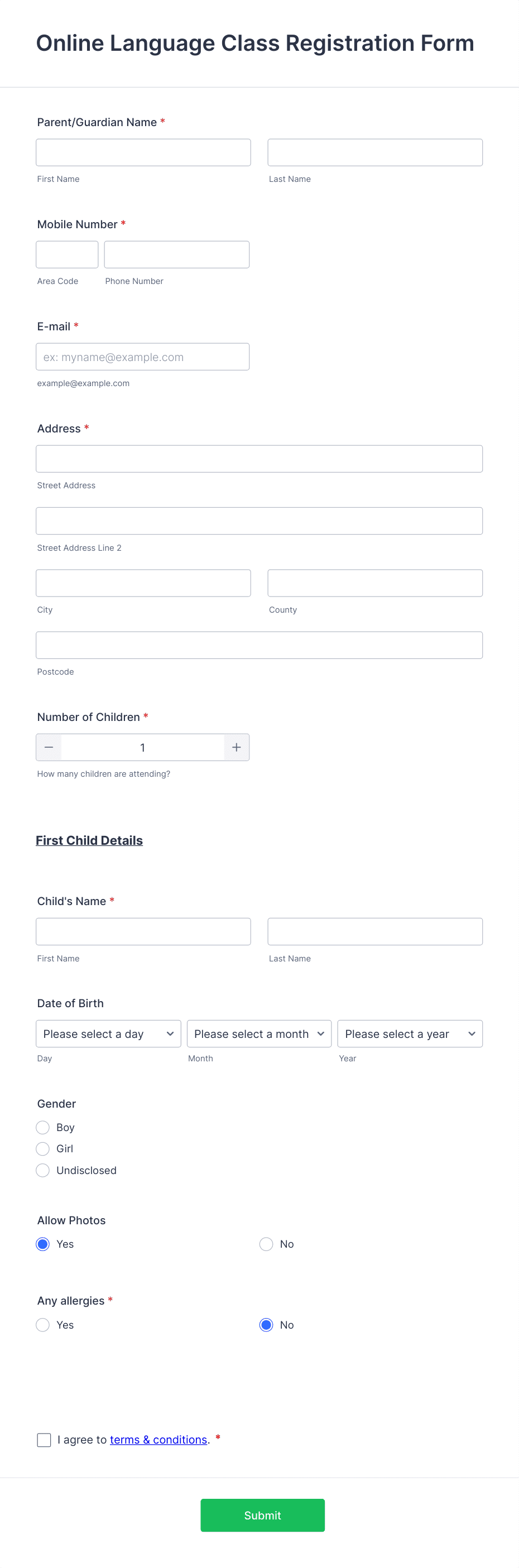Open the day selection dropdown

[108, 1033]
